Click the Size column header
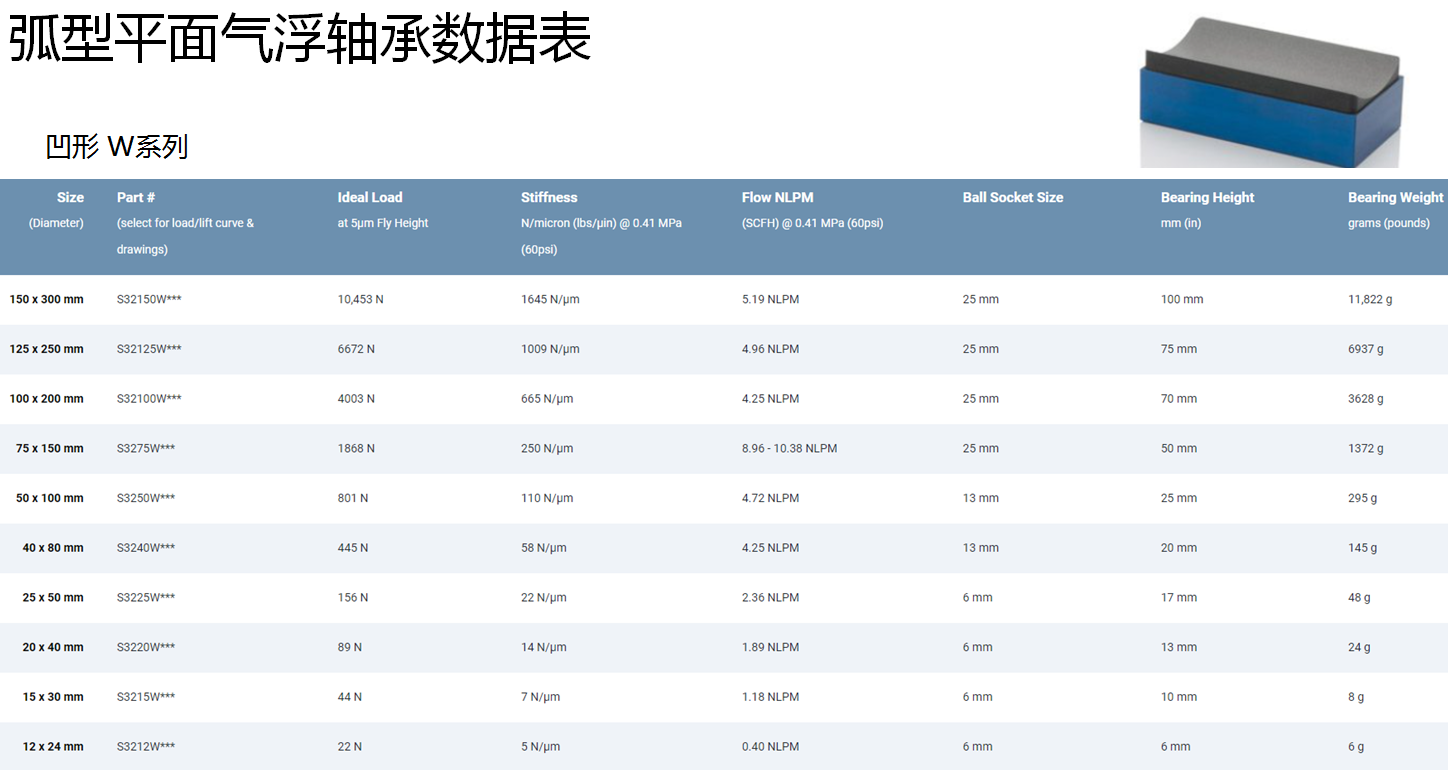The height and width of the screenshot is (770, 1448). [70, 198]
